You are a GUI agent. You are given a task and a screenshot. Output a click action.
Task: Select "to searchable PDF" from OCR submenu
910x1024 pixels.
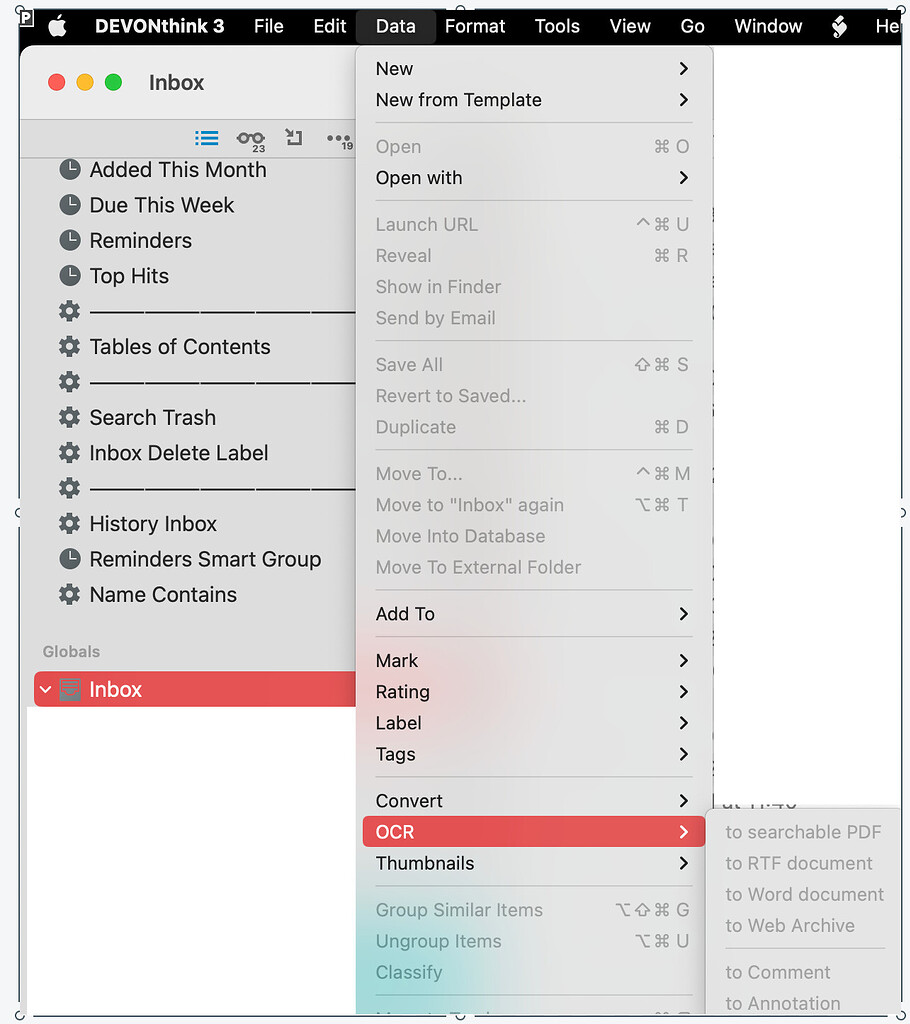pos(803,831)
